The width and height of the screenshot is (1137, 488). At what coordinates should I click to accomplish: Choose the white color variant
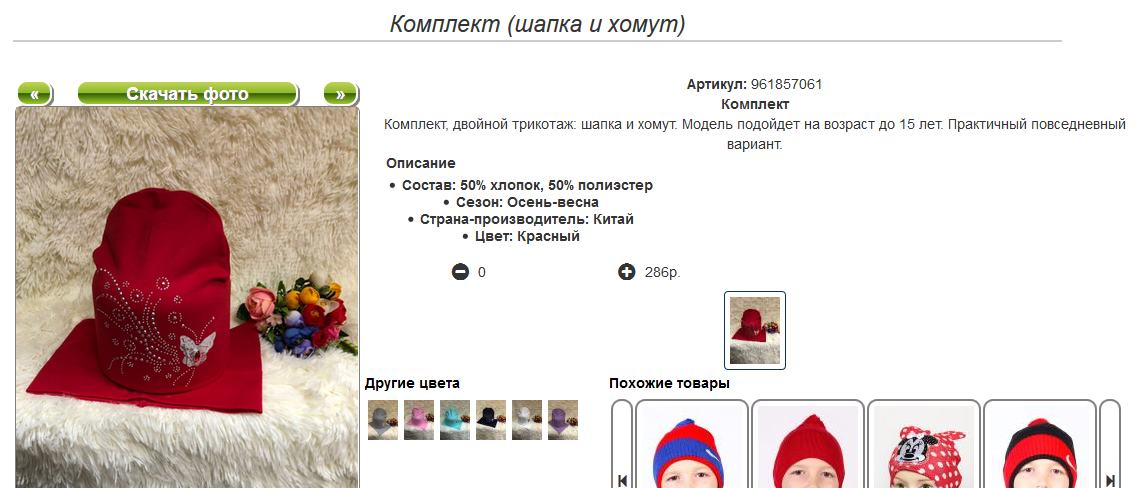click(x=527, y=420)
